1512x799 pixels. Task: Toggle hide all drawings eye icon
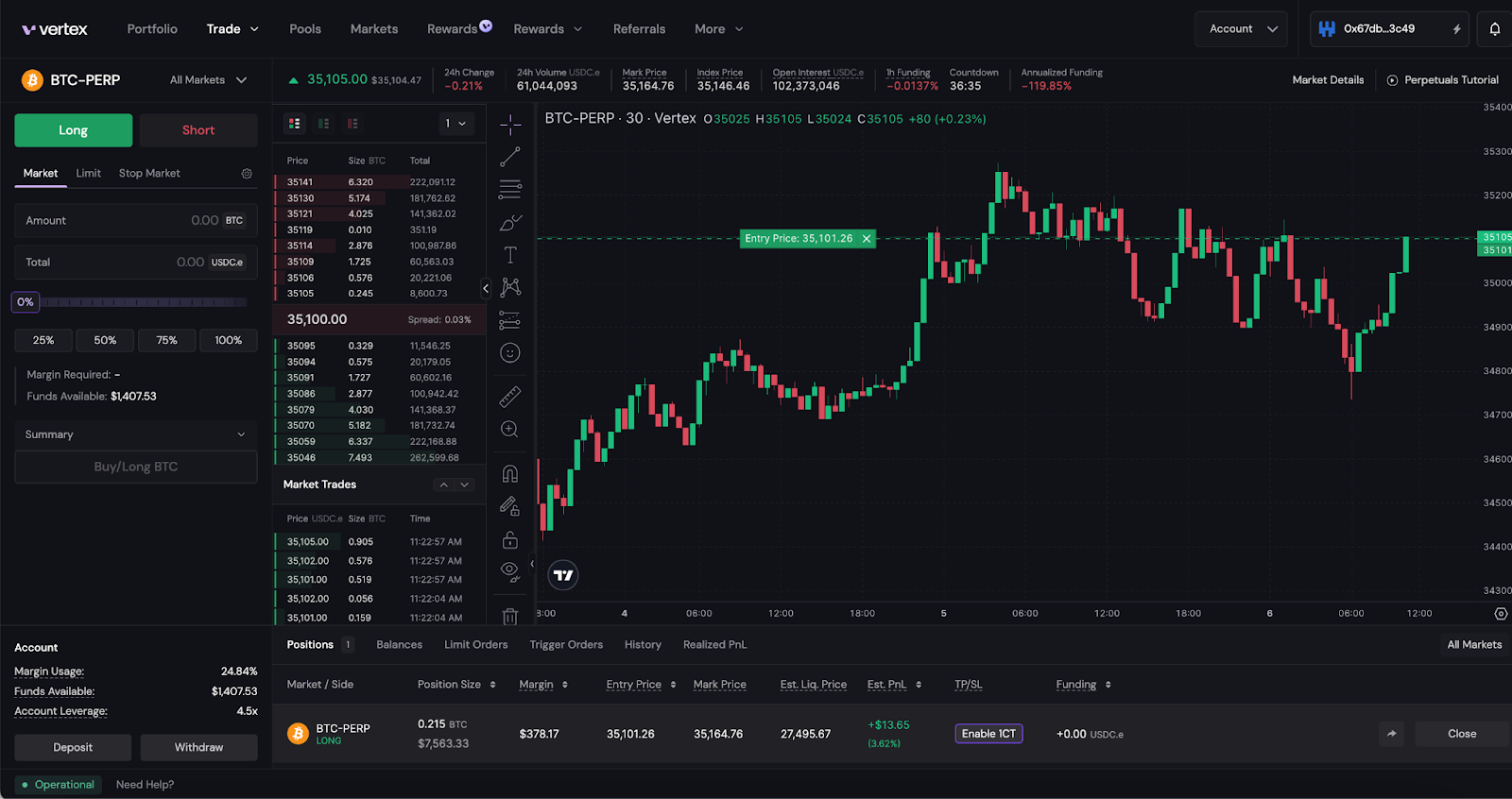click(x=509, y=570)
